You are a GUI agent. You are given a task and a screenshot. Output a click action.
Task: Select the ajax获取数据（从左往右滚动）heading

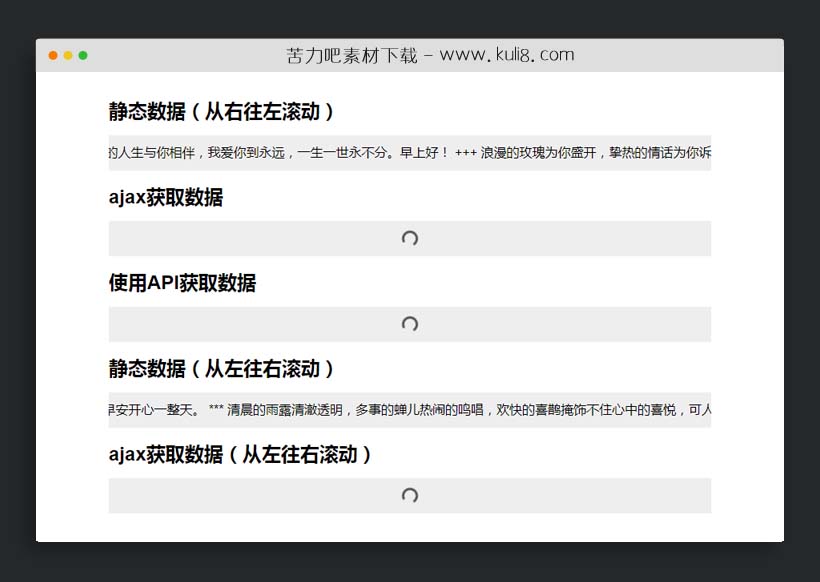click(x=240, y=454)
